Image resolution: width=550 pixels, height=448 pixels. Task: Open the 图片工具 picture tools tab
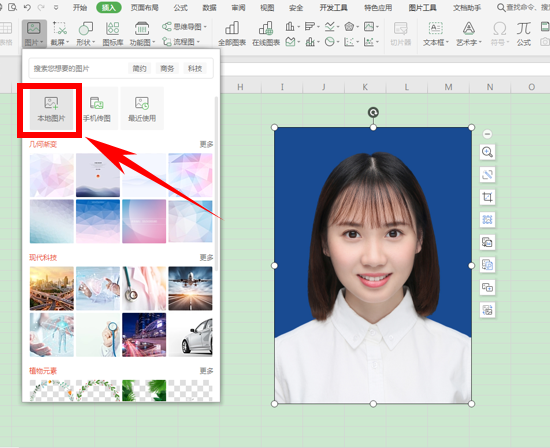[423, 7]
